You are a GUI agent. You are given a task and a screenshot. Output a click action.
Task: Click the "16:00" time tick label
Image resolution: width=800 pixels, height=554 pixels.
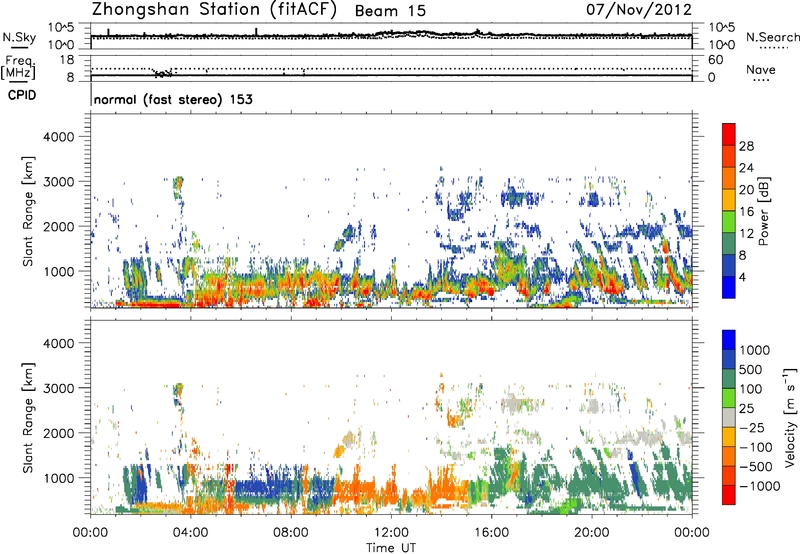point(491,533)
